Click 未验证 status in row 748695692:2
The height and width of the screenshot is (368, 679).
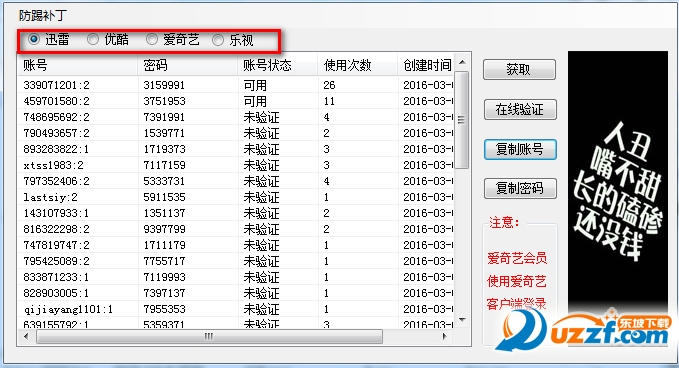pyautogui.click(x=261, y=117)
